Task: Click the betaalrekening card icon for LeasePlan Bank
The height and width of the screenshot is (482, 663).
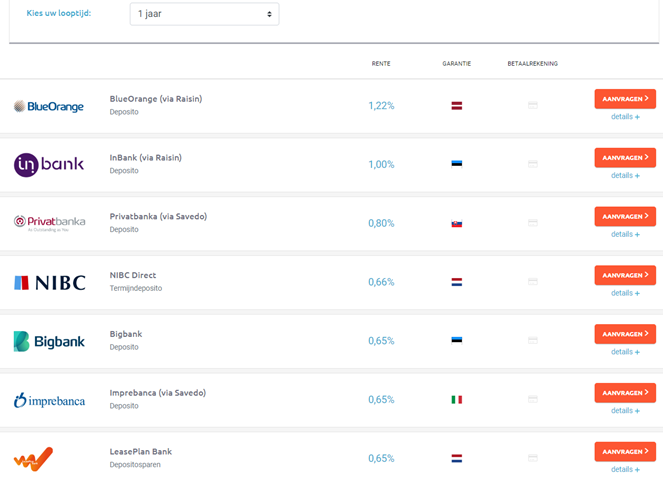Action: point(533,458)
